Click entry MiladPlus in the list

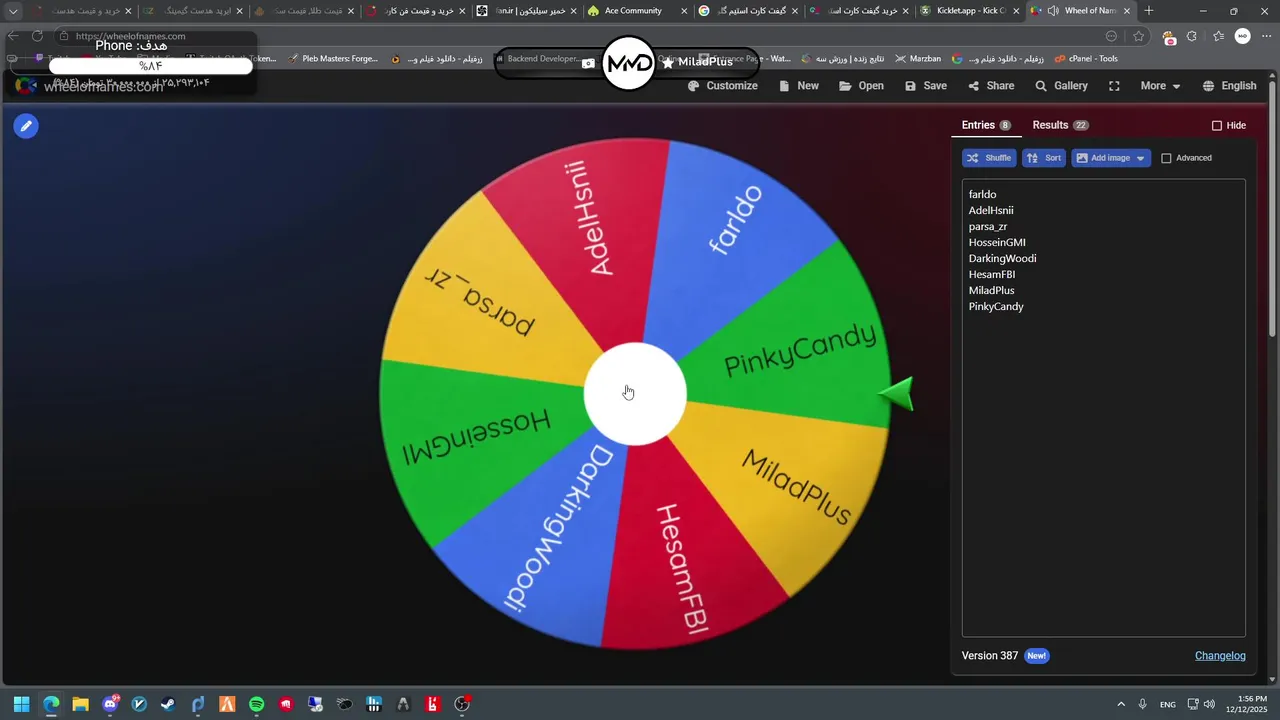[x=991, y=290]
